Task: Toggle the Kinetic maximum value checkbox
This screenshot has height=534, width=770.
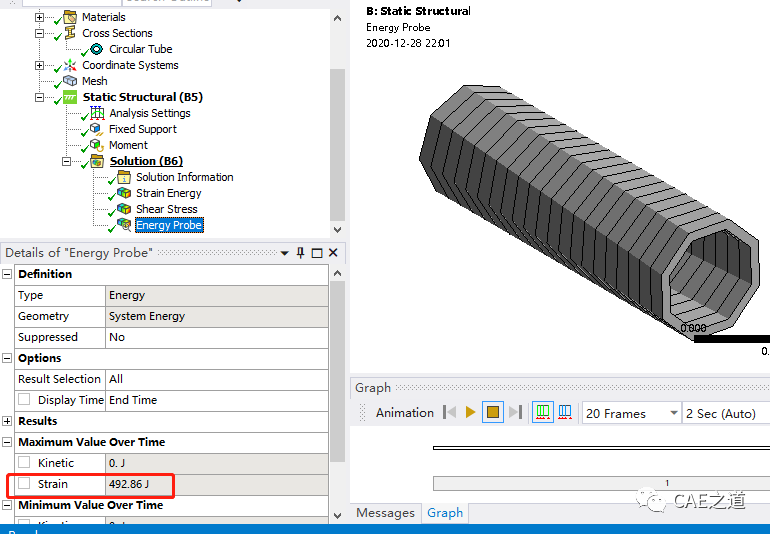Action: [24, 462]
